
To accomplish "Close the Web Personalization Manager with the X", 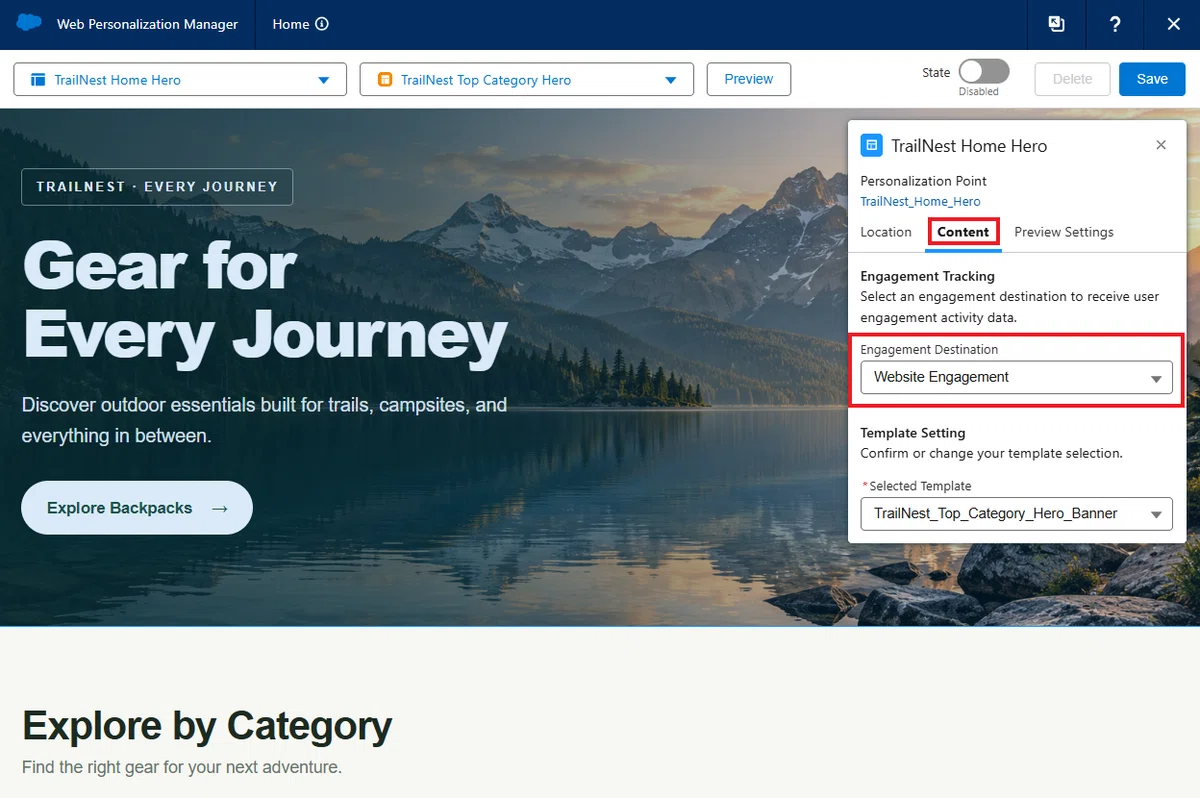I will 1174,24.
